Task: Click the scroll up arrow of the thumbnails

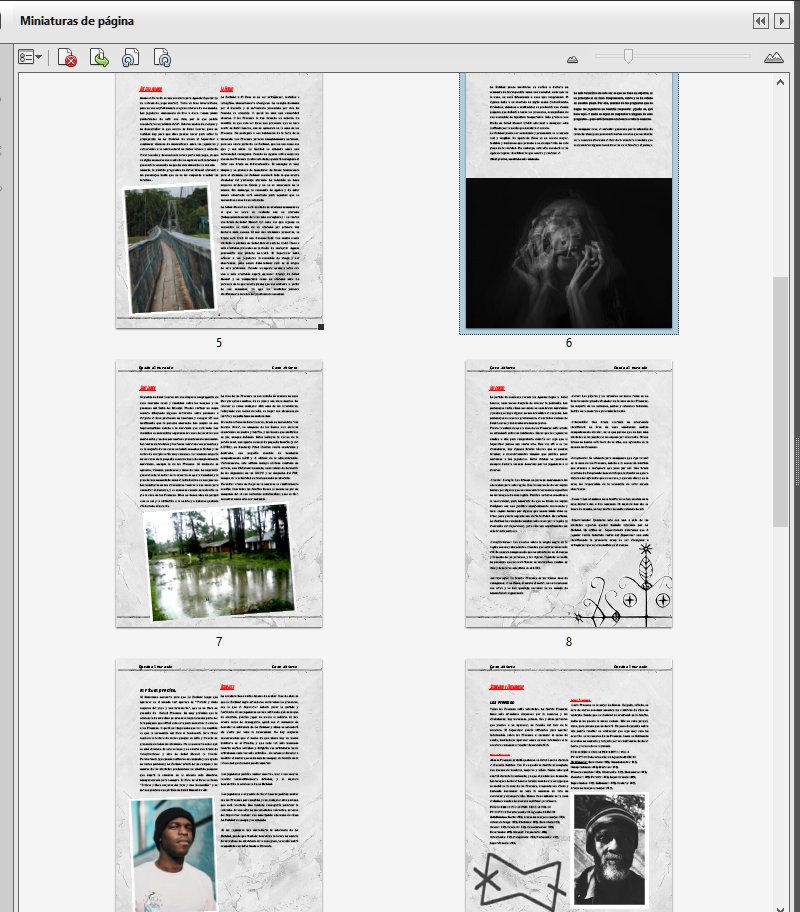Action: coord(780,82)
